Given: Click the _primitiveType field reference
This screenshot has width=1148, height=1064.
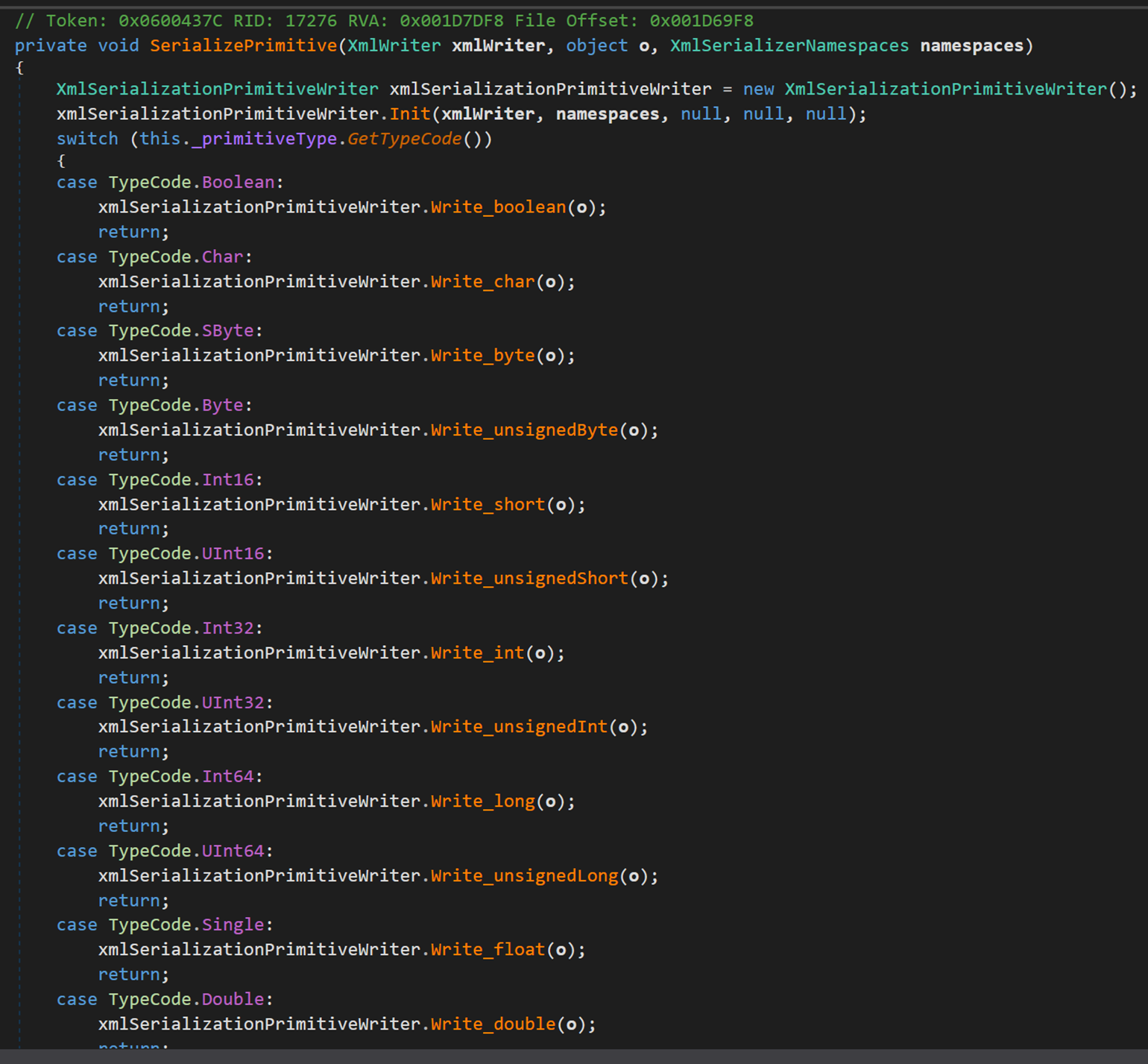Looking at the screenshot, I should coord(264,139).
